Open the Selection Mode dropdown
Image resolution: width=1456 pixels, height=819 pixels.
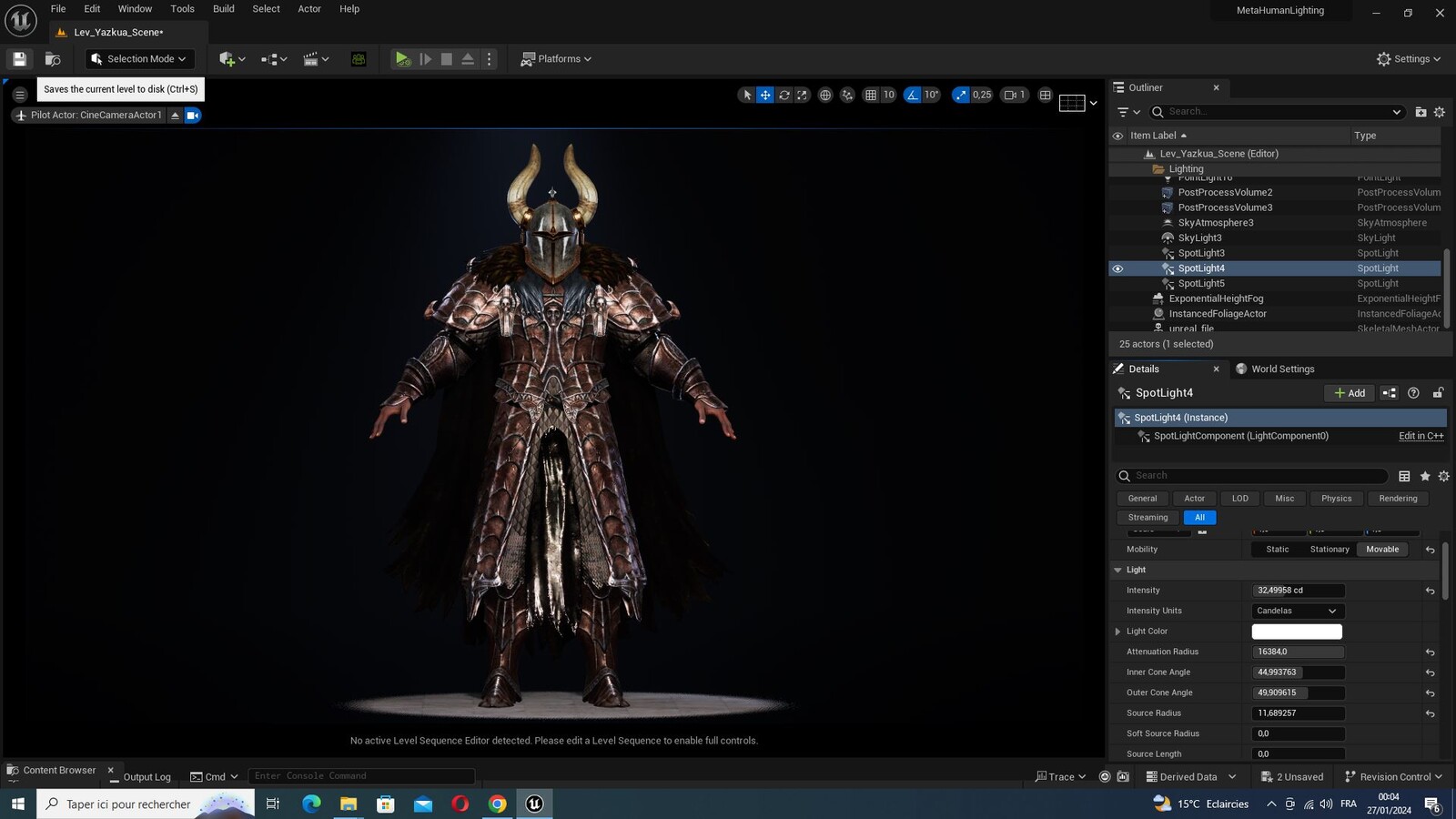(x=140, y=59)
